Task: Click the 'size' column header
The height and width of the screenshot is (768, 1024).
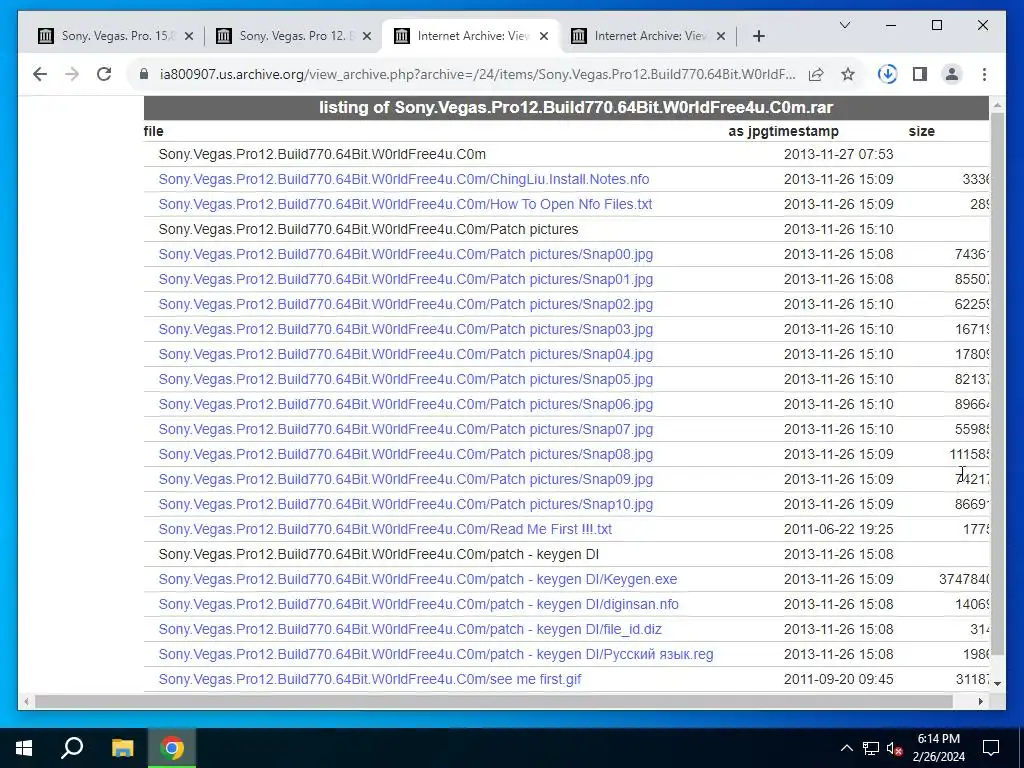Action: coord(921,131)
